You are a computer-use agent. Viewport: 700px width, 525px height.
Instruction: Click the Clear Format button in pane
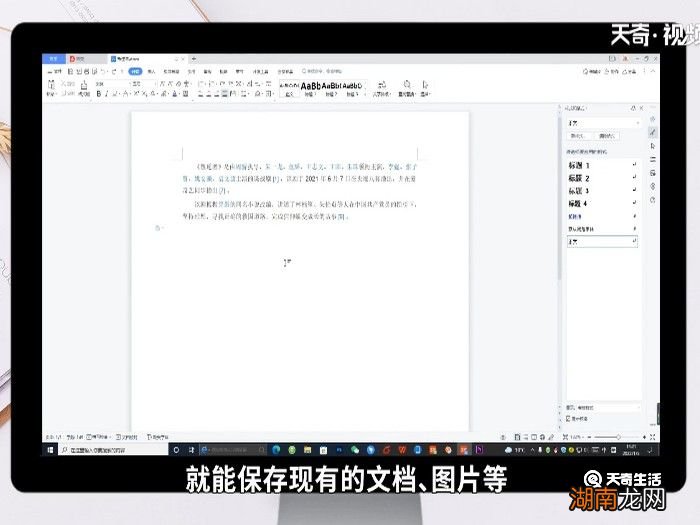coord(607,136)
